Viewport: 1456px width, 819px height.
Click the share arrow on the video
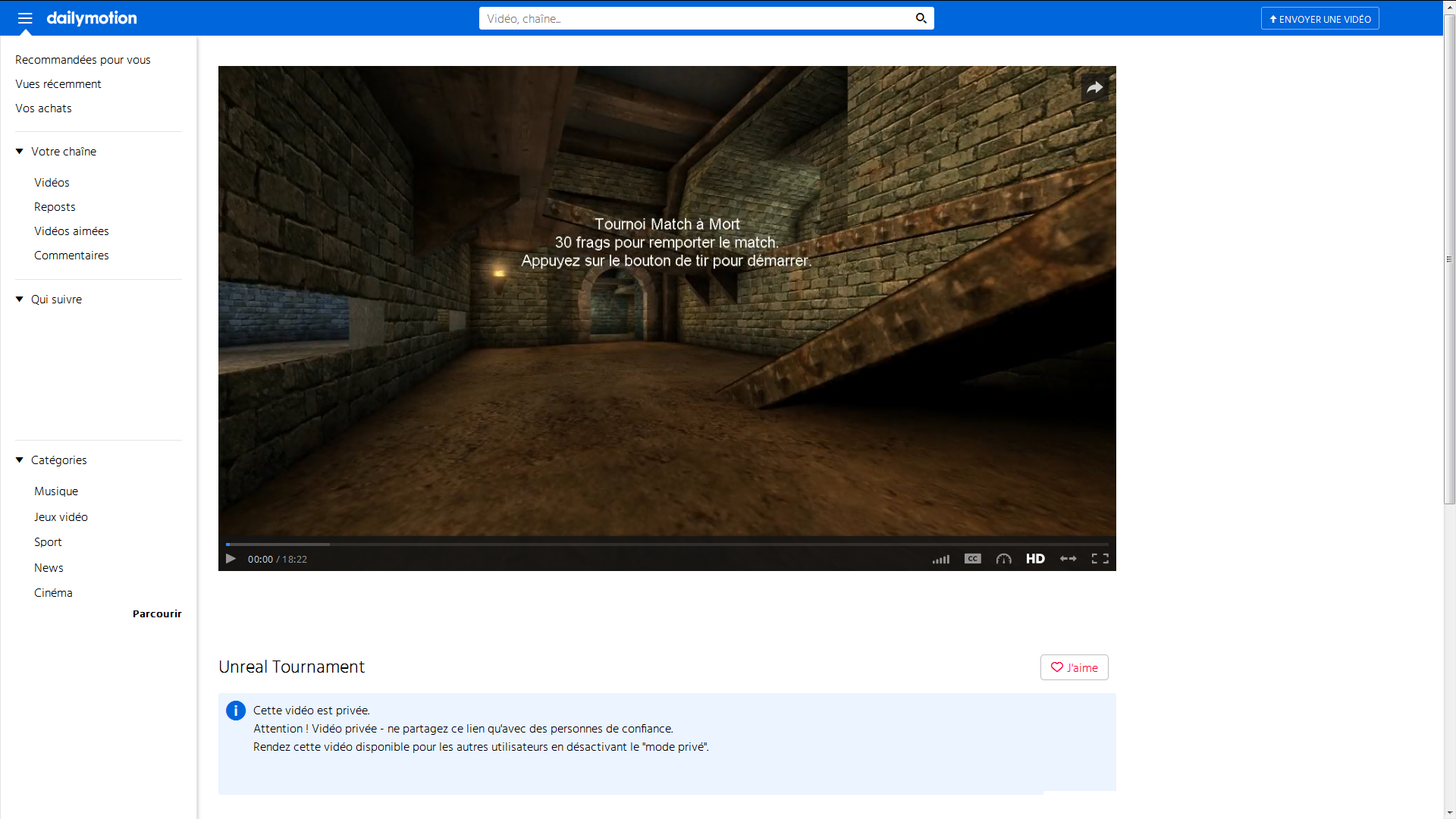tap(1094, 88)
